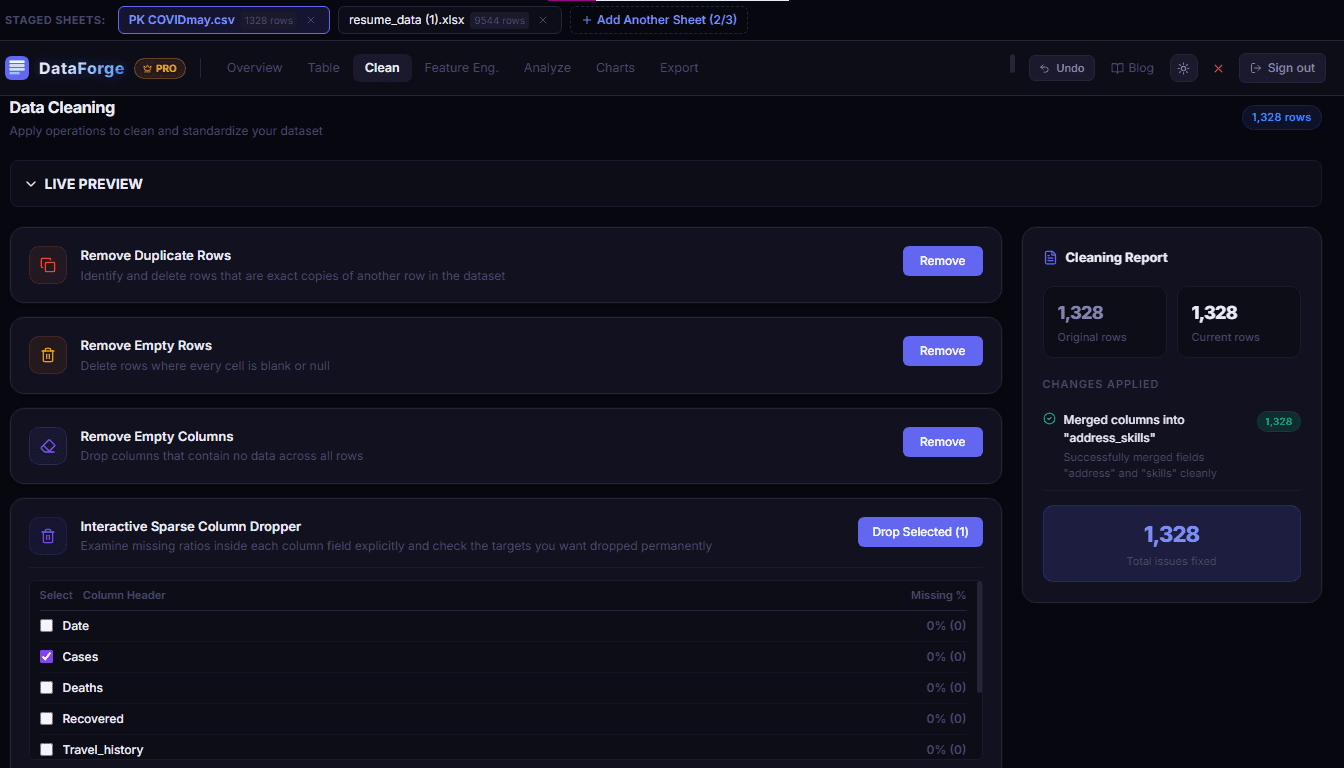Open the Table tab
Image resolution: width=1344 pixels, height=768 pixels.
click(324, 68)
